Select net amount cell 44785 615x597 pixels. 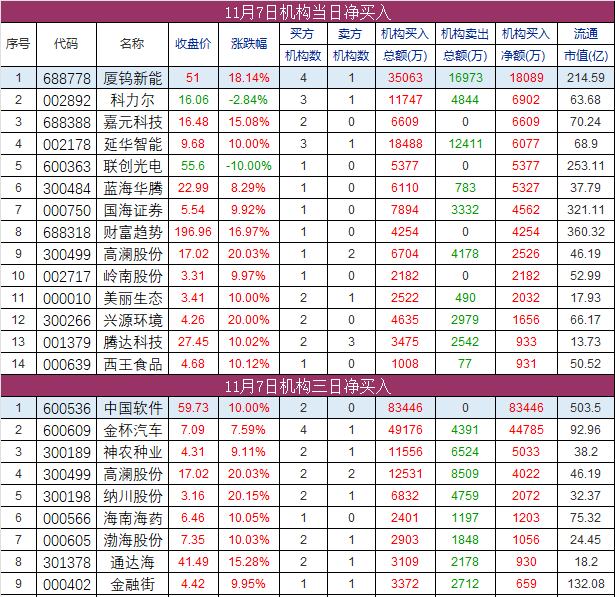point(526,430)
